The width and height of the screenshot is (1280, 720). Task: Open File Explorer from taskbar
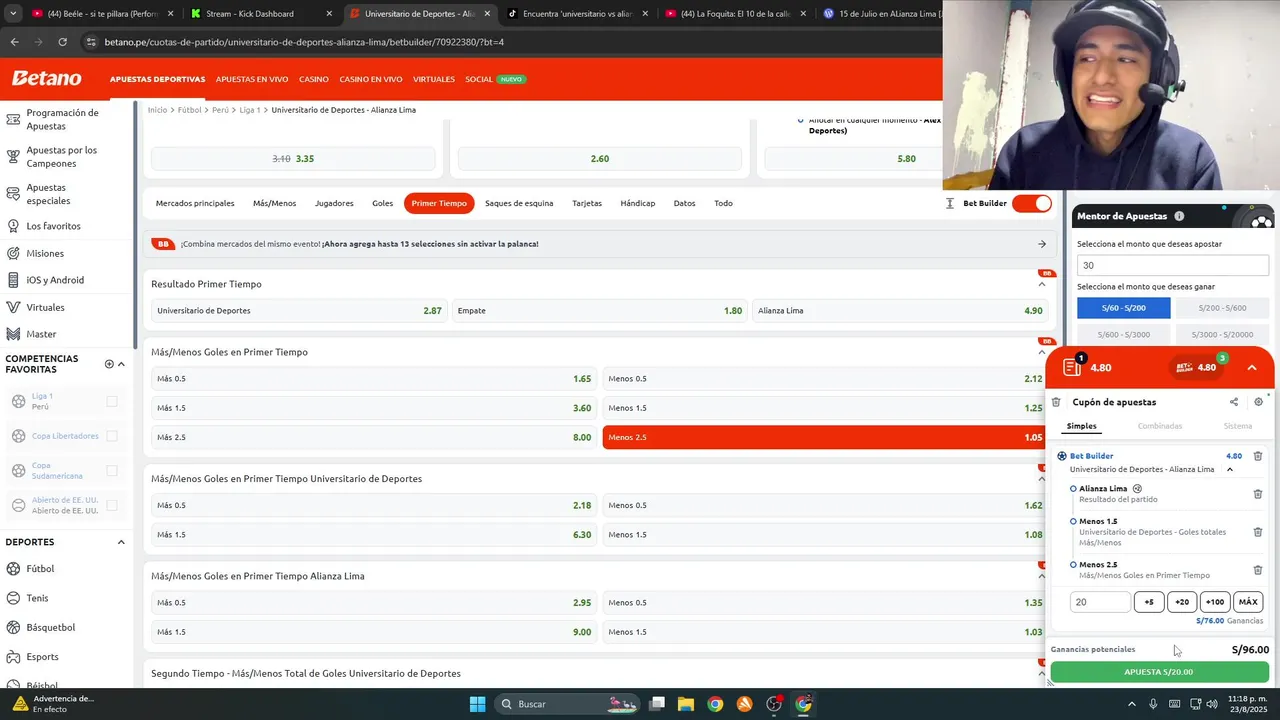[x=686, y=704]
